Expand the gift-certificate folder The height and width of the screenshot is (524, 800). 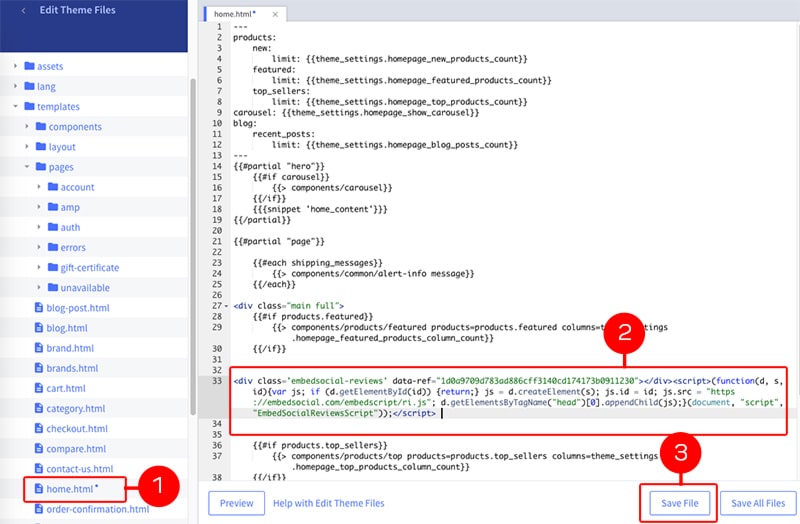pos(39,267)
